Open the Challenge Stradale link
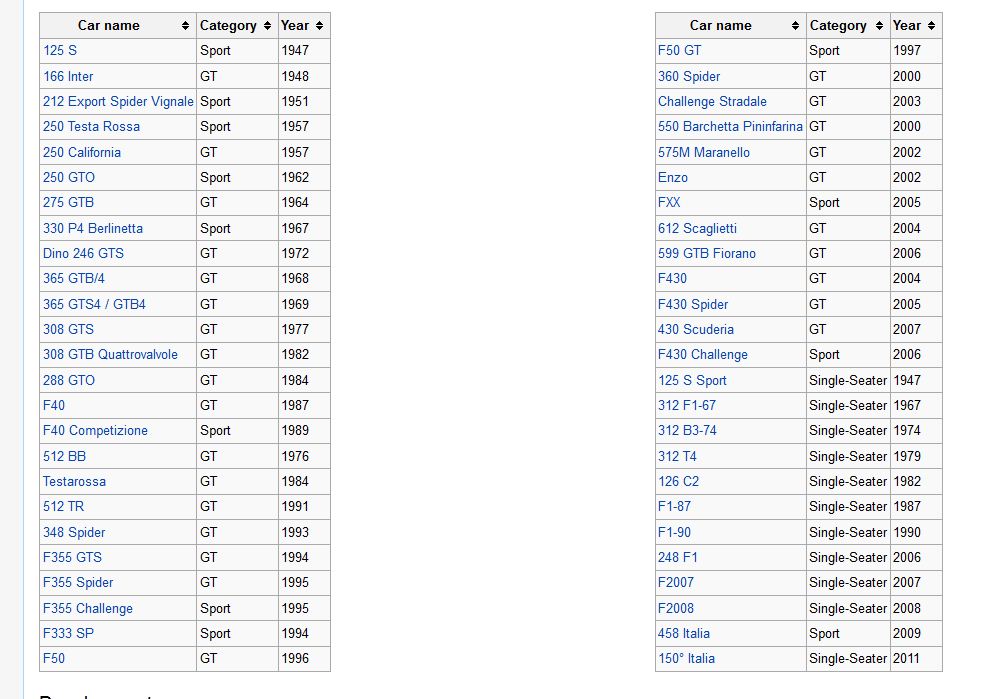Image resolution: width=999 pixels, height=699 pixels. 712,102
